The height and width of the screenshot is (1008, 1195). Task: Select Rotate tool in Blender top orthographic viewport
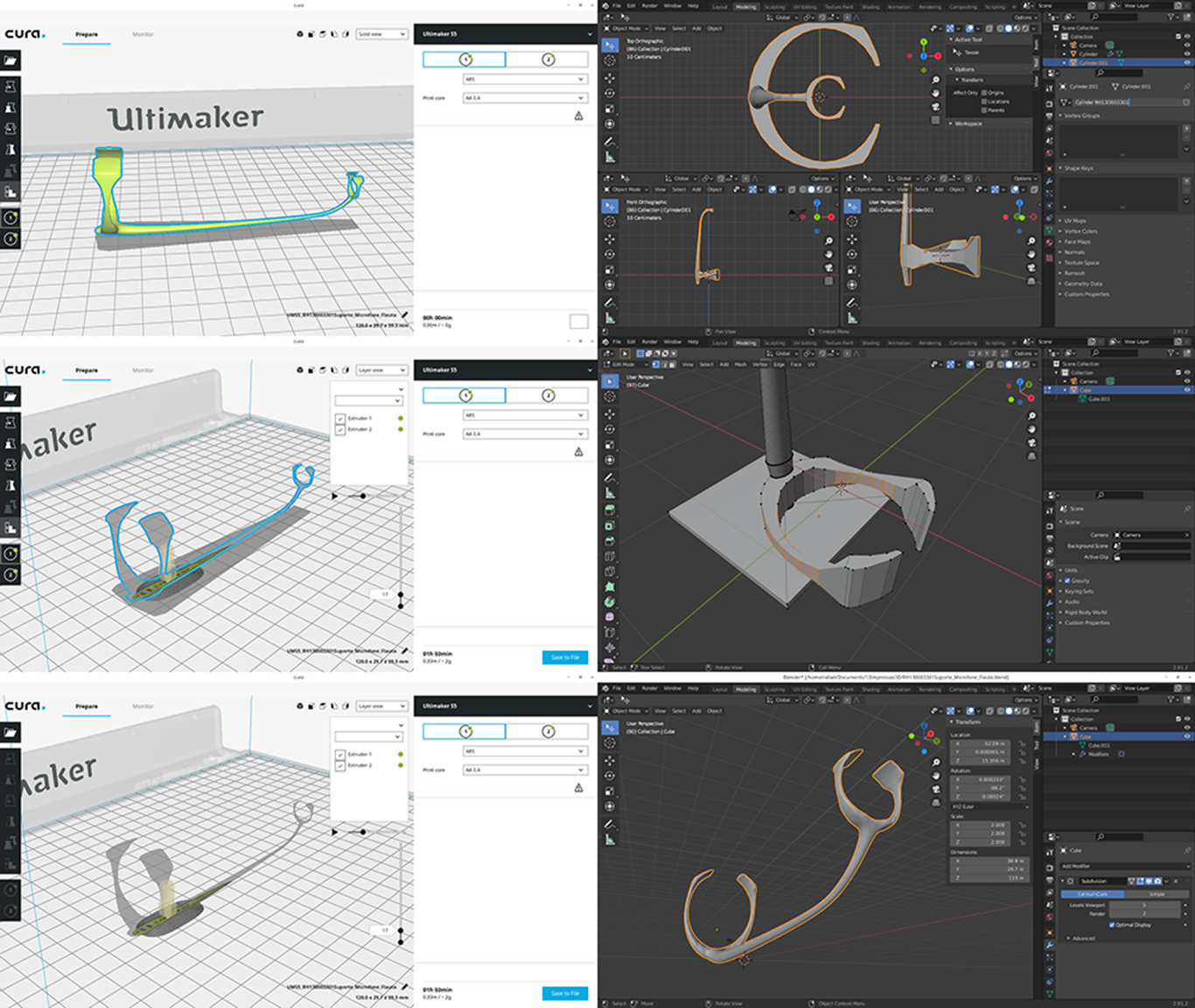(610, 93)
